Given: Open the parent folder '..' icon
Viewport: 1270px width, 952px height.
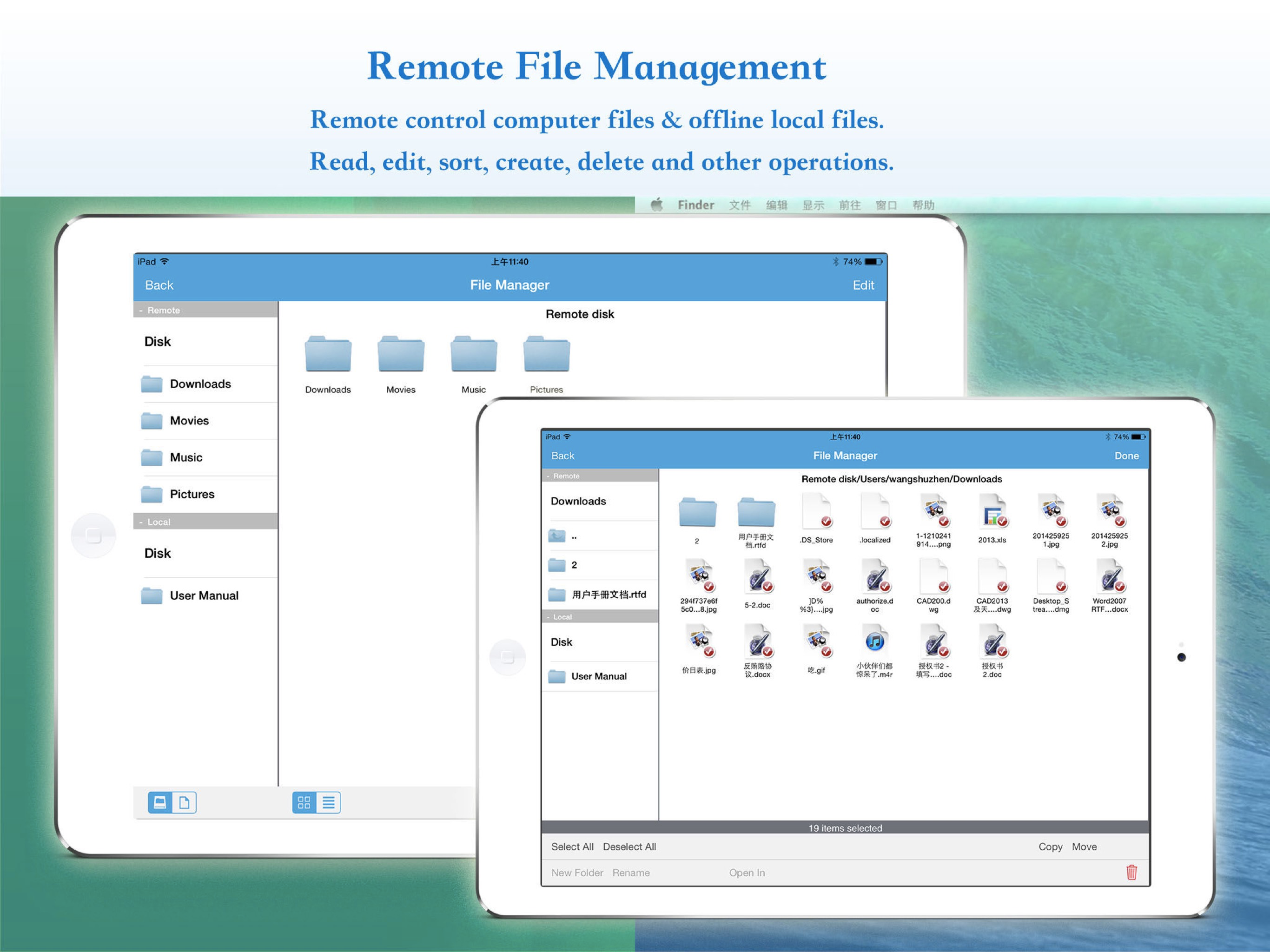Looking at the screenshot, I should [x=557, y=535].
